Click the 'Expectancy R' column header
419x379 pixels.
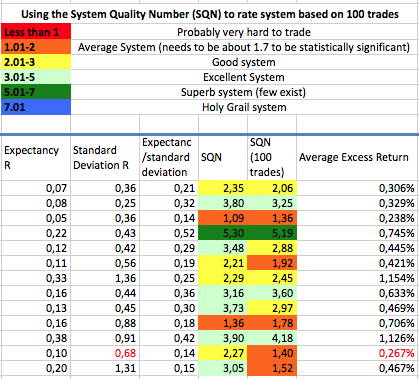click(x=36, y=157)
